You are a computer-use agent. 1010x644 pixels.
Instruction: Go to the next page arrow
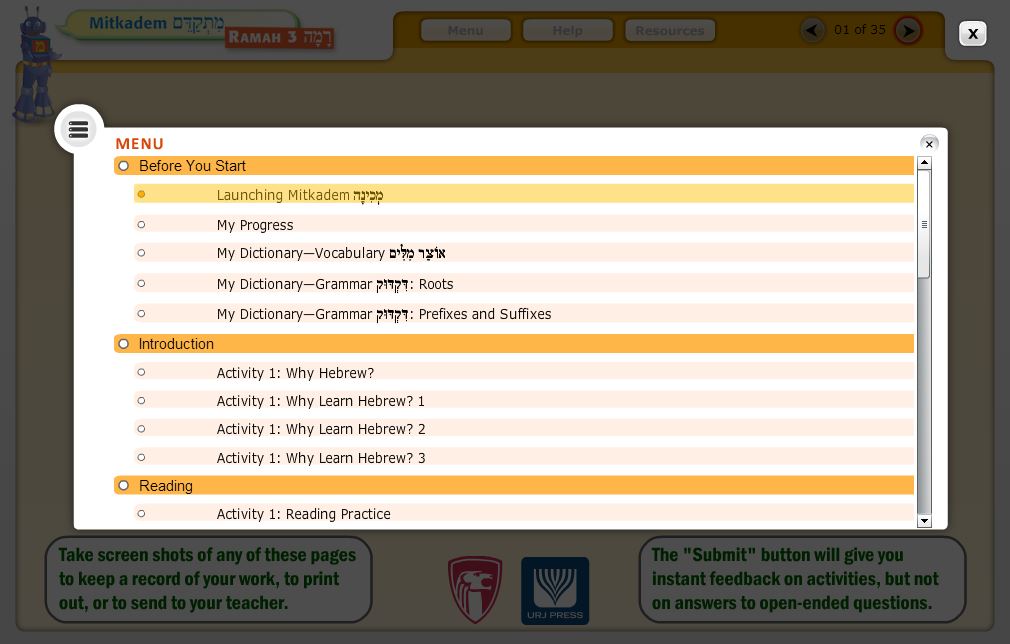(908, 30)
